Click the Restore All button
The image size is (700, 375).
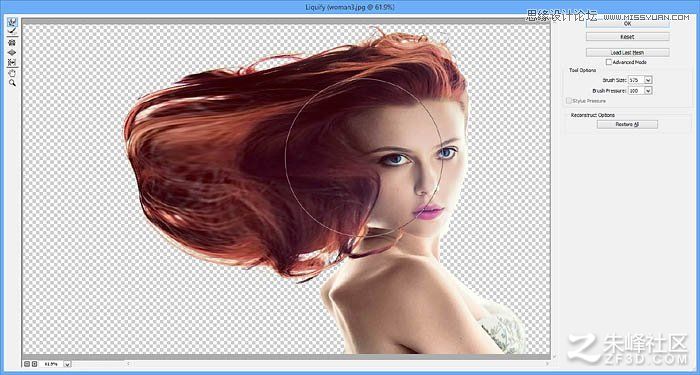coord(627,124)
